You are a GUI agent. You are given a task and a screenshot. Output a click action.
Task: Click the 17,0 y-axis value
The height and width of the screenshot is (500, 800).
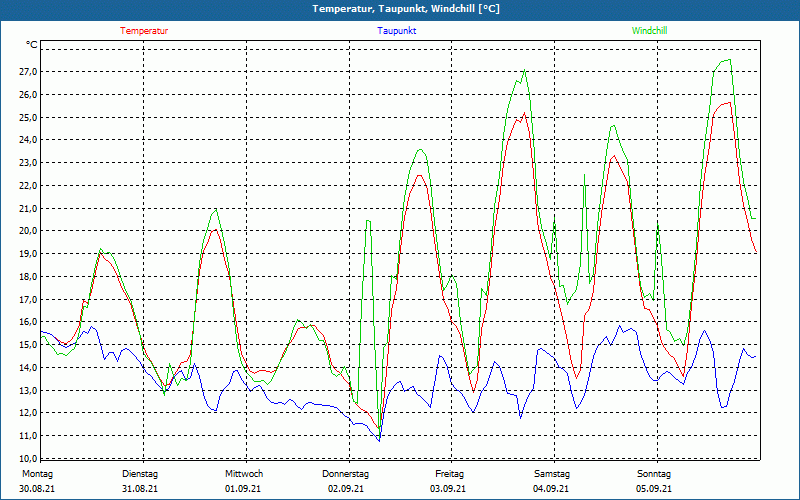point(29,299)
